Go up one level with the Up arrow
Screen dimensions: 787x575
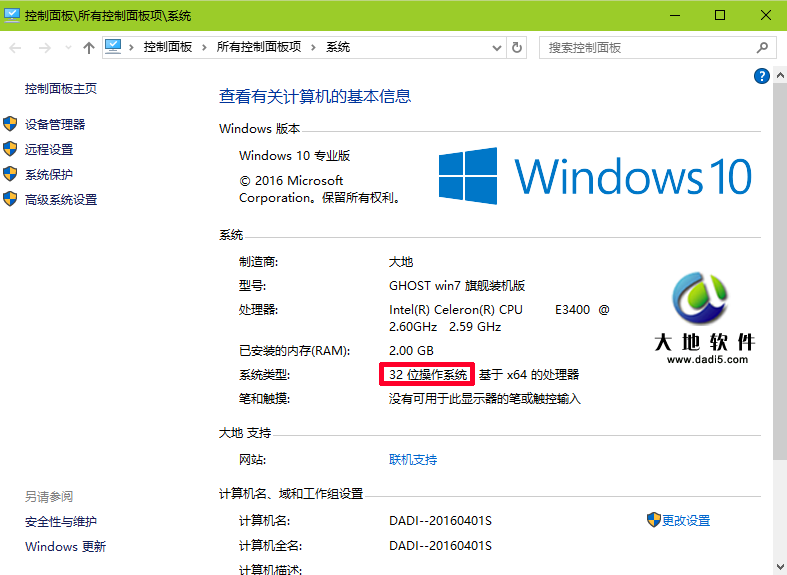pyautogui.click(x=89, y=48)
